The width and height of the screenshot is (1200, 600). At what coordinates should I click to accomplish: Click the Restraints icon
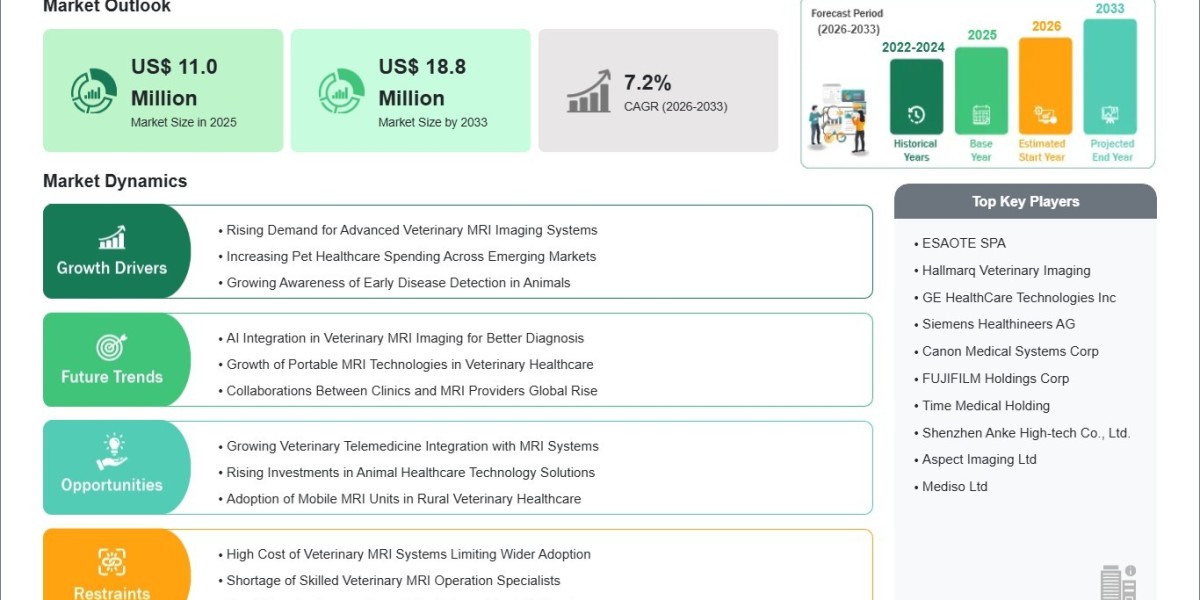112,562
